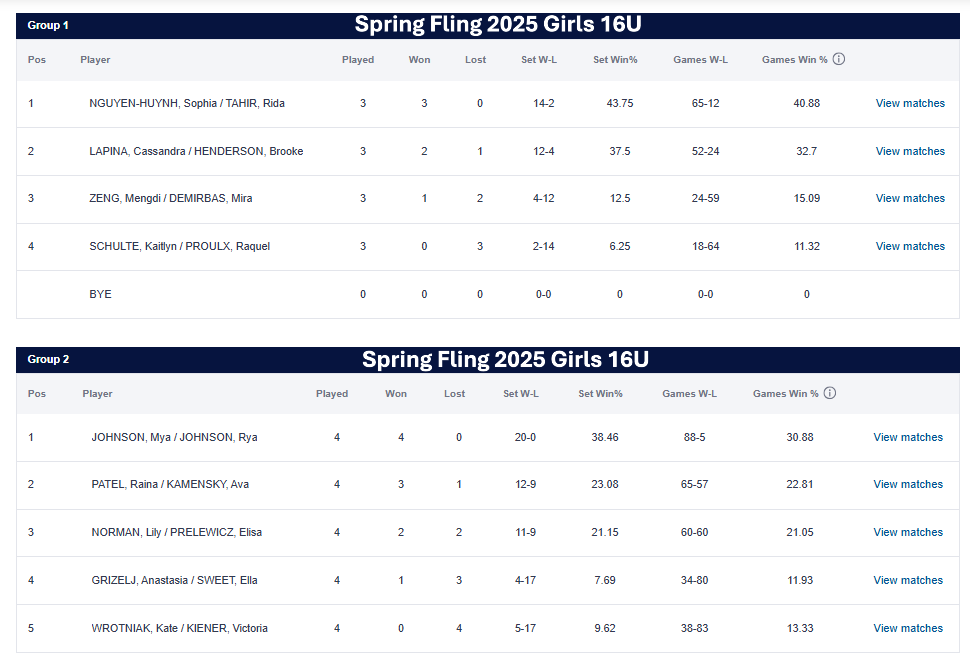
Task: Show matches for Norman / Prelewicz
Action: (x=908, y=532)
